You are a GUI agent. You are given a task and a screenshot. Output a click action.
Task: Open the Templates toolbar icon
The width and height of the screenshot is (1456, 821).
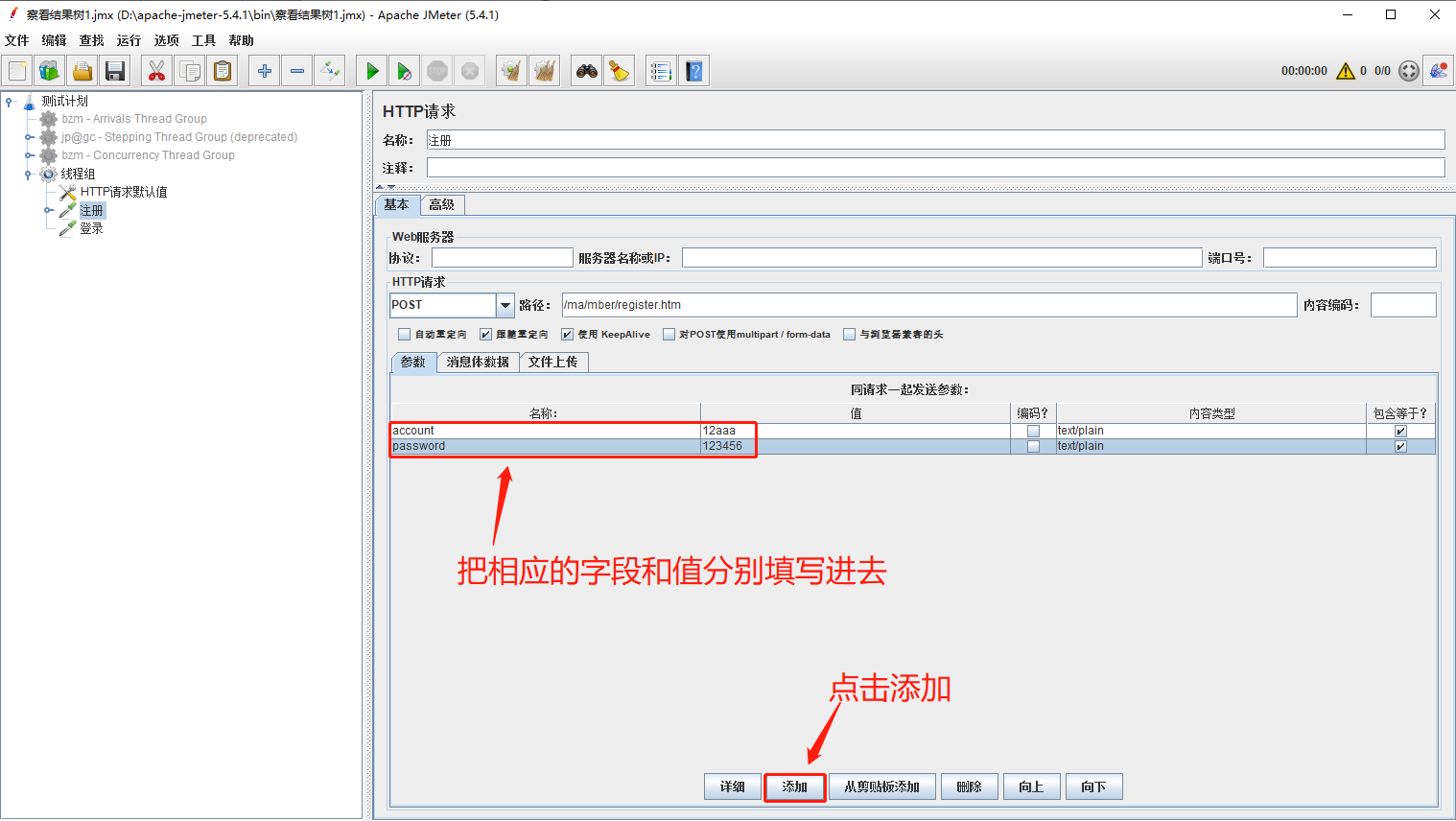click(50, 71)
